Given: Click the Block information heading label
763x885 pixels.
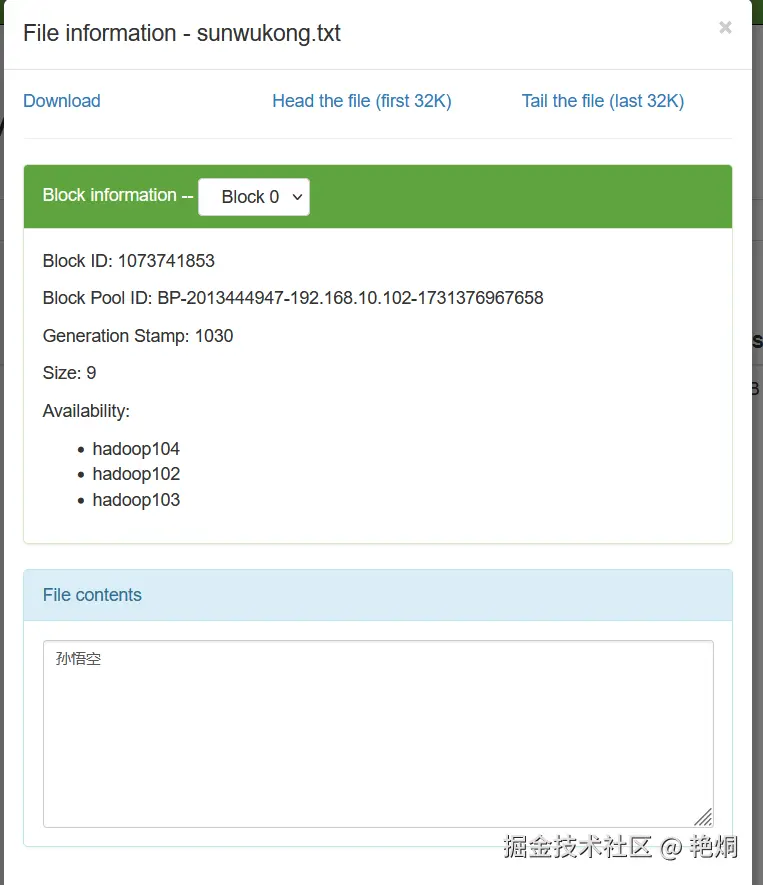Looking at the screenshot, I should coord(118,195).
